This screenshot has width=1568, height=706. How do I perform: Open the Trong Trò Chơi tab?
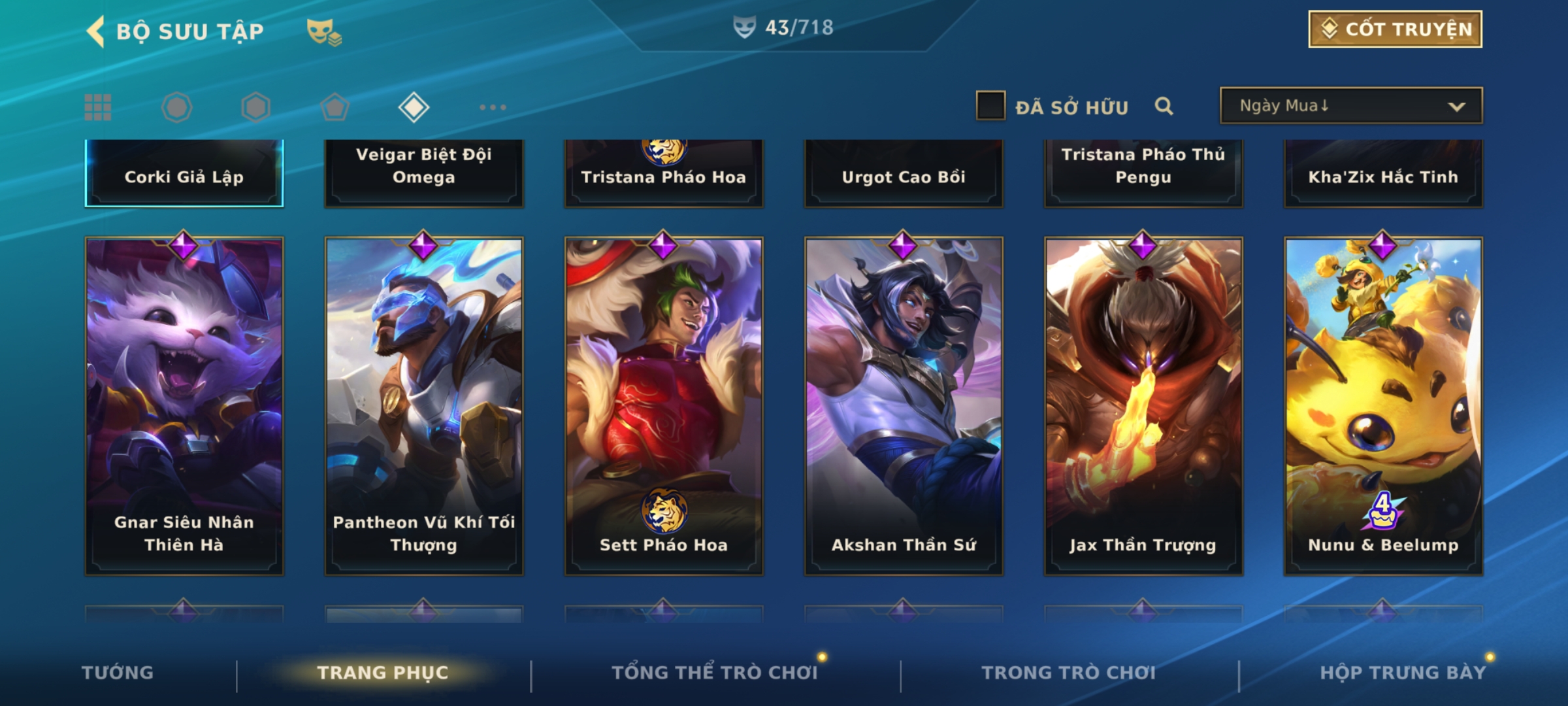(1068, 673)
